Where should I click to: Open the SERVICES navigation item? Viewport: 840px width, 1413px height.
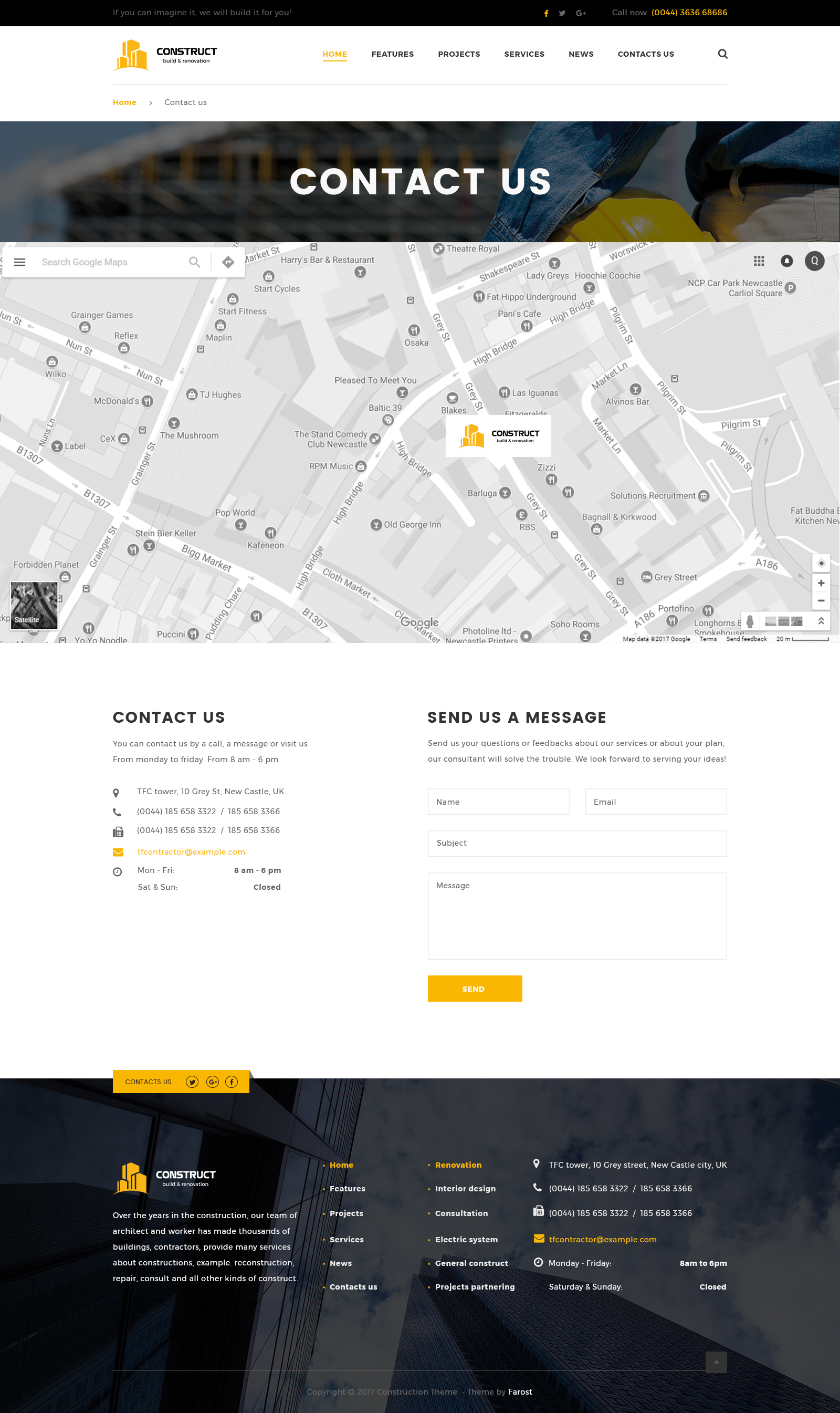pos(523,54)
